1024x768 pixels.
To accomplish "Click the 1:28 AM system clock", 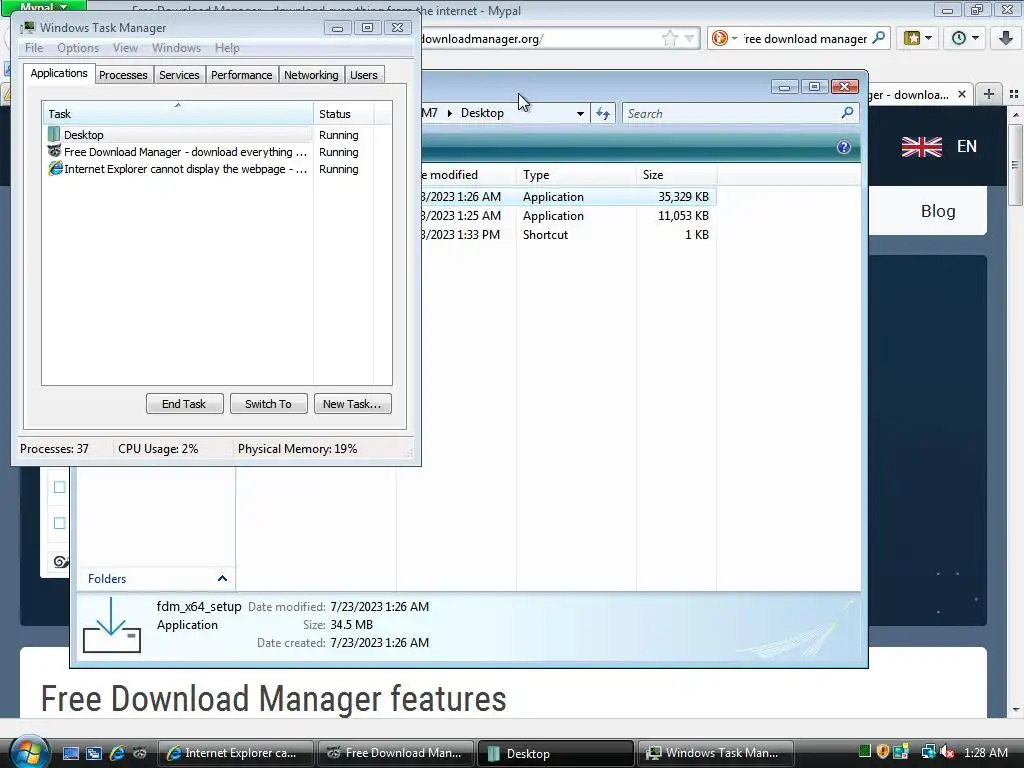I will coord(985,752).
